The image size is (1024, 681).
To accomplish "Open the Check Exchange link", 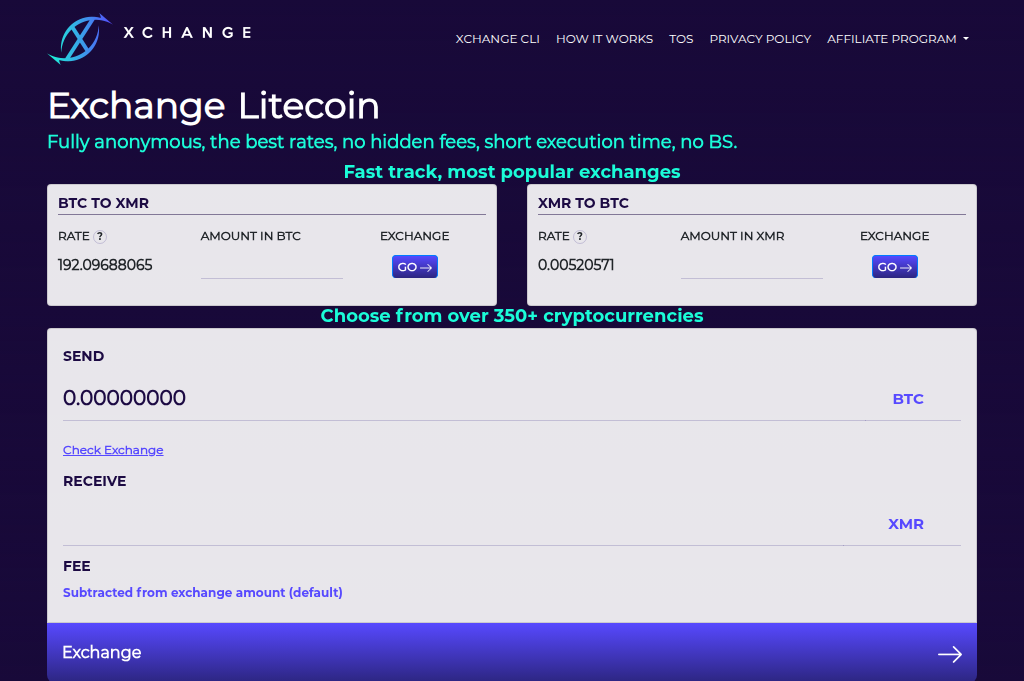I will tap(112, 450).
